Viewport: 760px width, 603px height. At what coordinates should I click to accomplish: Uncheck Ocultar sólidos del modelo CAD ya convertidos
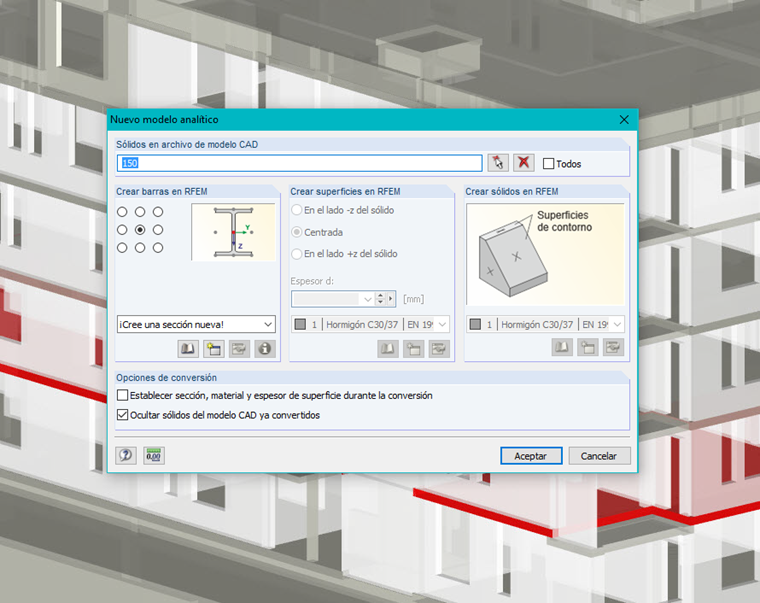coord(123,415)
